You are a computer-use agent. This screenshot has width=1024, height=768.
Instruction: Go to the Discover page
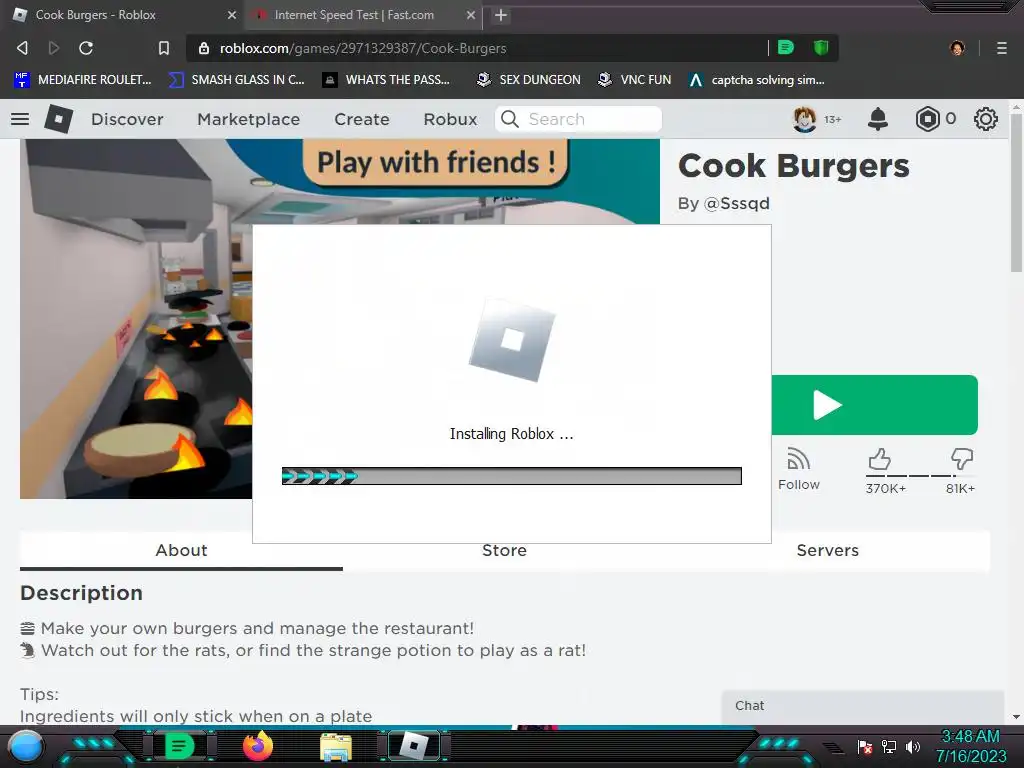pyautogui.click(x=127, y=120)
